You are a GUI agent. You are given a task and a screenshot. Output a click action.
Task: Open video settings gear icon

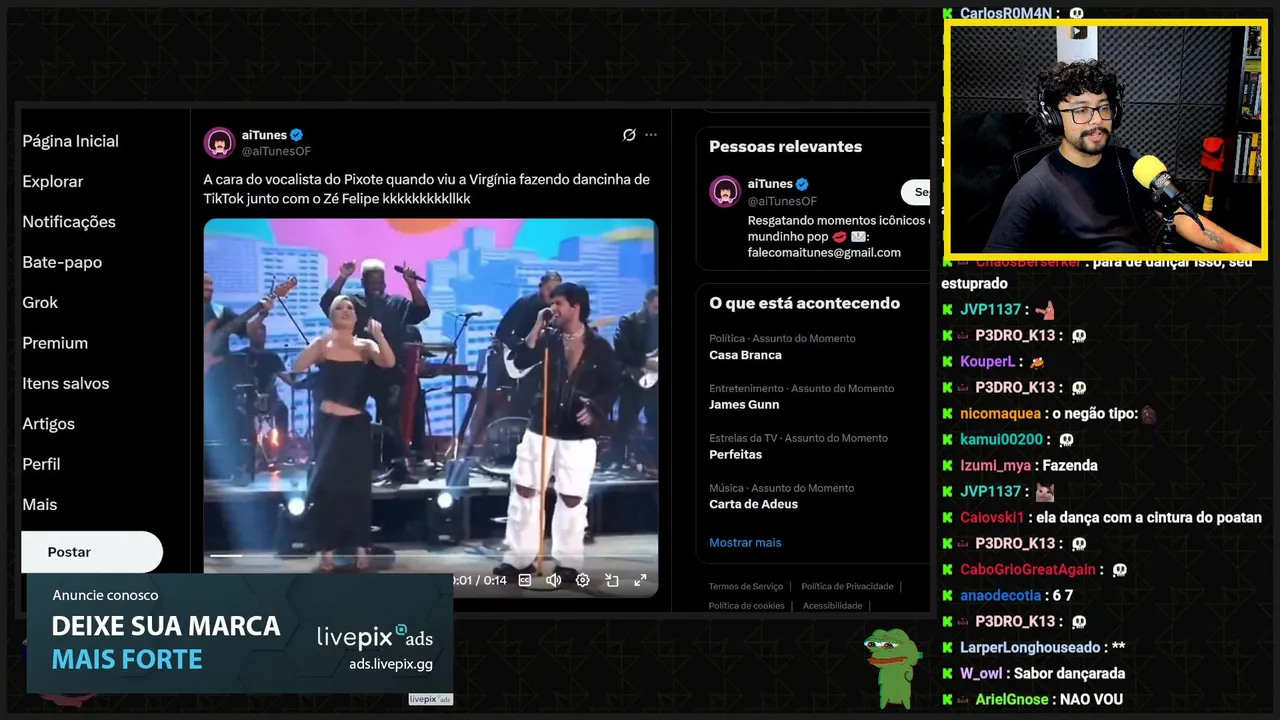pos(583,580)
